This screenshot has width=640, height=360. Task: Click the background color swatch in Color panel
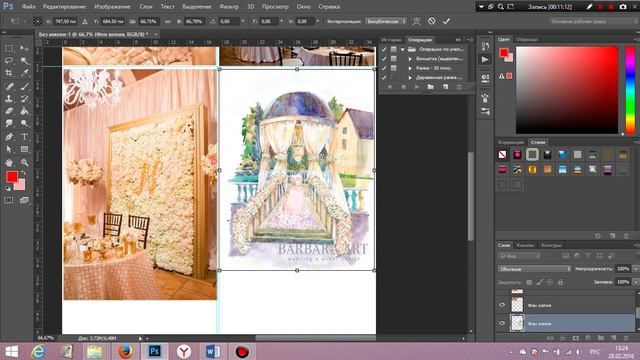[509, 58]
